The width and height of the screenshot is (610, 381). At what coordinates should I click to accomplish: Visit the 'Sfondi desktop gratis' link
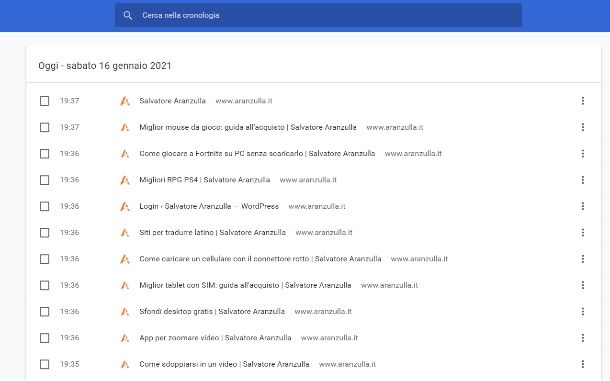pyautogui.click(x=212, y=311)
